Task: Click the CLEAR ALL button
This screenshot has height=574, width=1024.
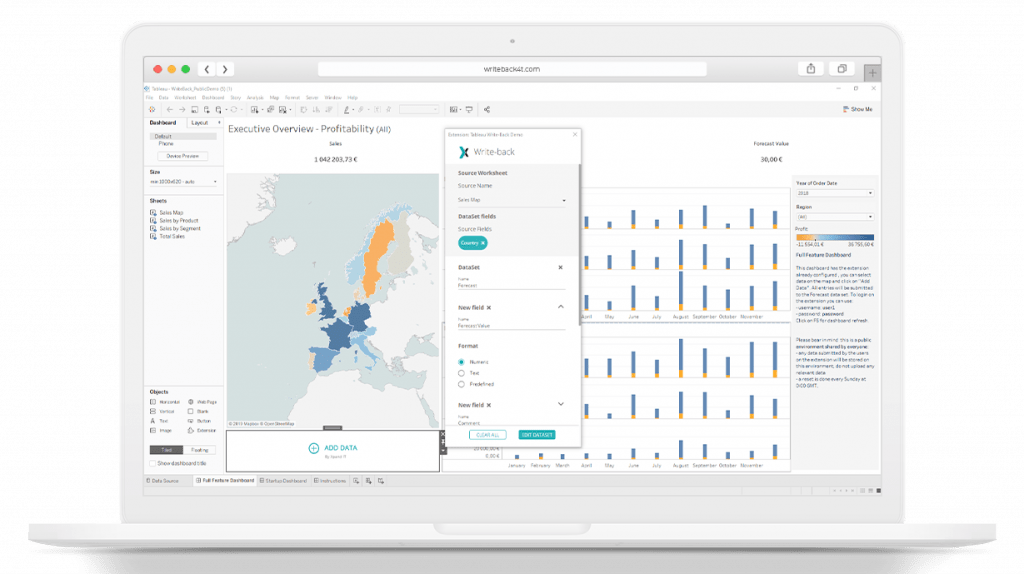Action: tap(488, 435)
